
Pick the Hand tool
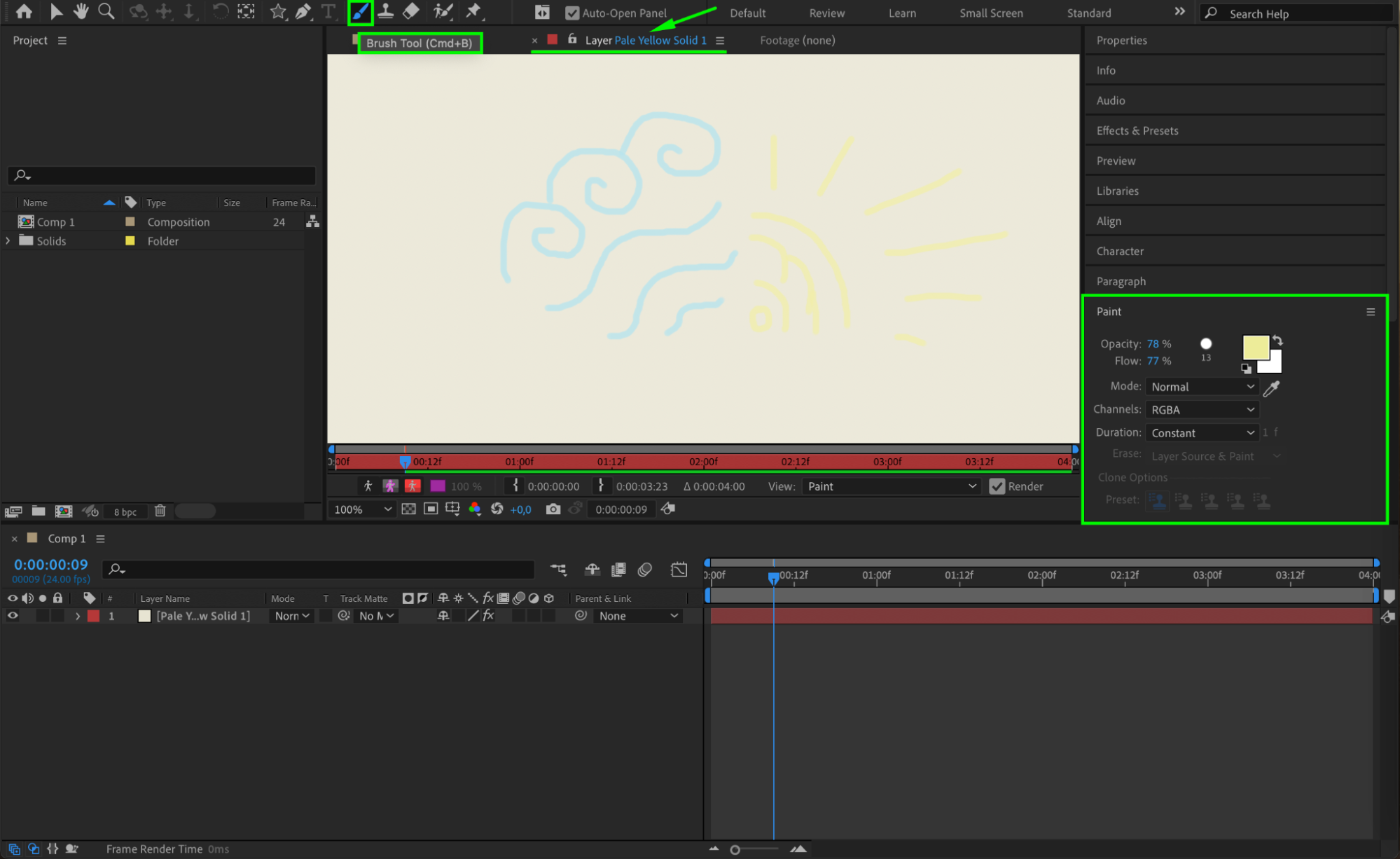pyautogui.click(x=81, y=12)
